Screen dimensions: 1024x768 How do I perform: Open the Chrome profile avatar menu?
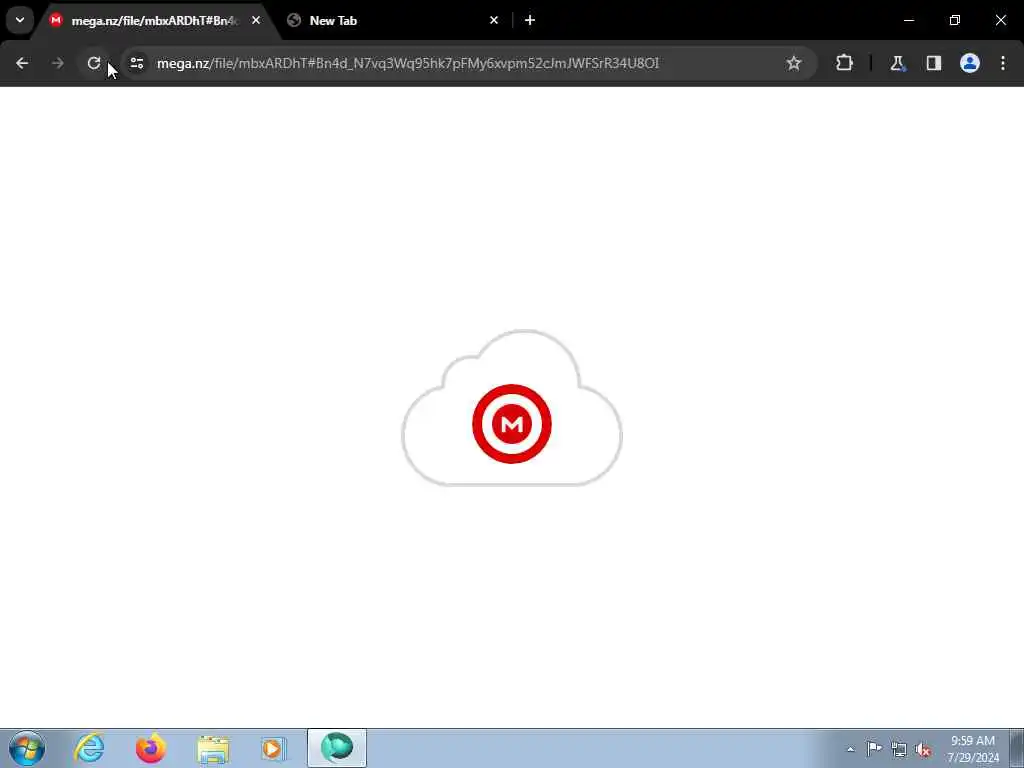970,63
